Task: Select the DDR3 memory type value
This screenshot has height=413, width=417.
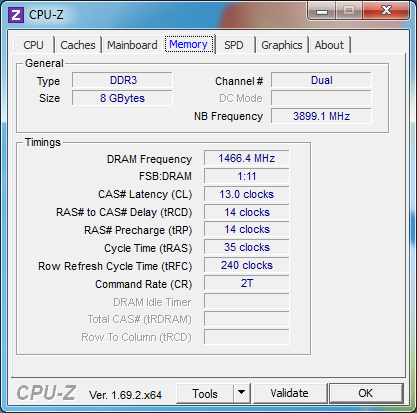Action: 122,80
